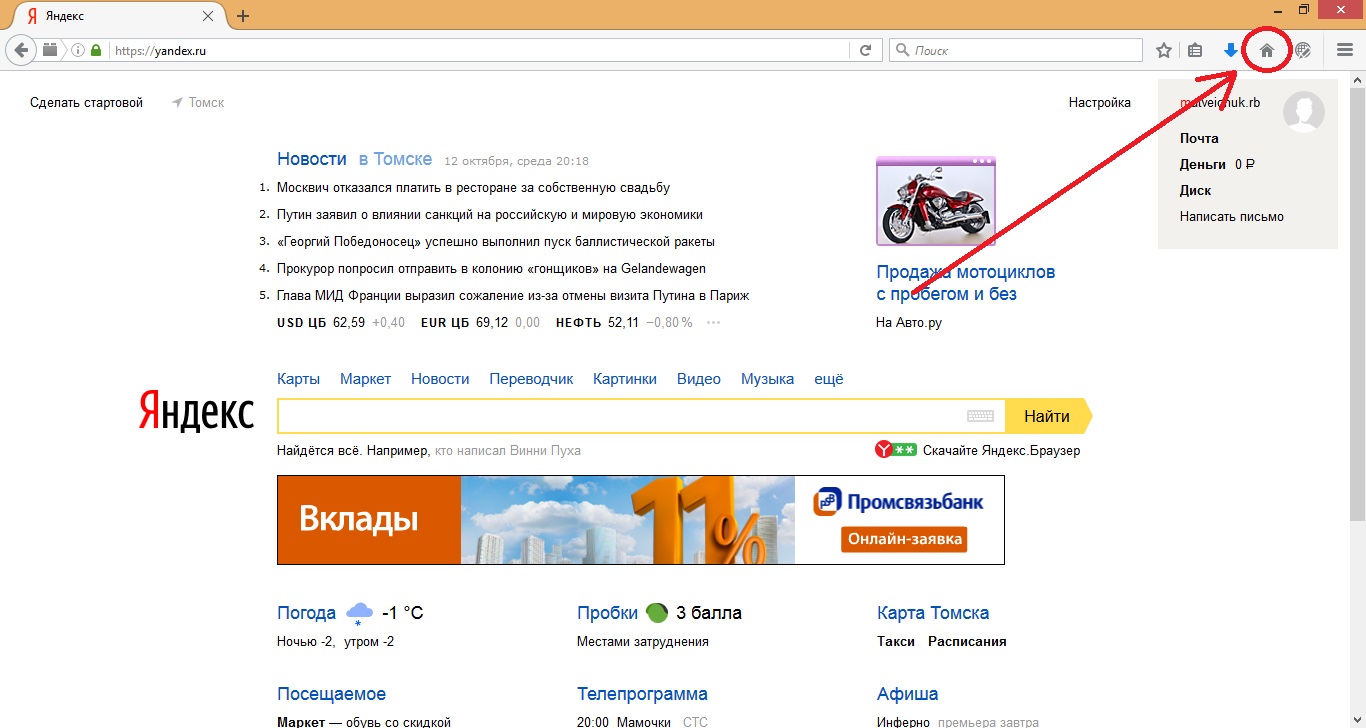Open the Firefox hamburger menu
This screenshot has height=728, width=1366.
pyautogui.click(x=1345, y=50)
